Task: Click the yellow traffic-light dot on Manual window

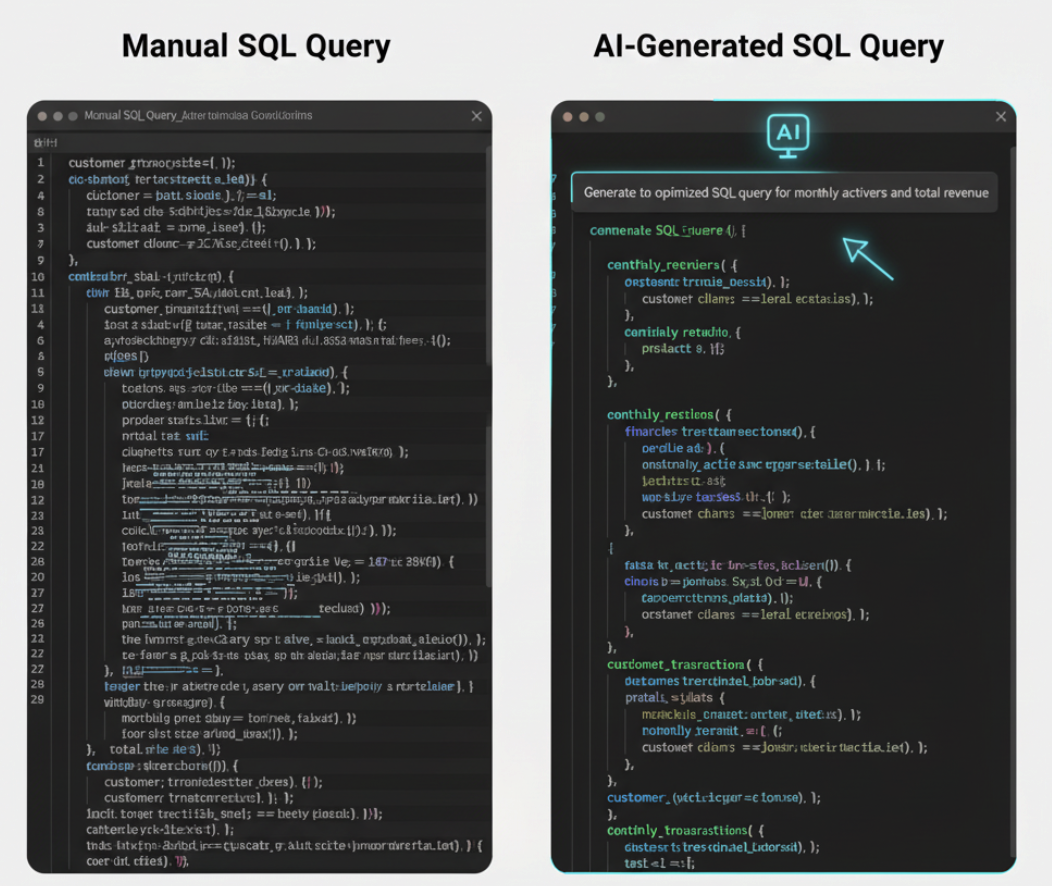Action: 56,115
